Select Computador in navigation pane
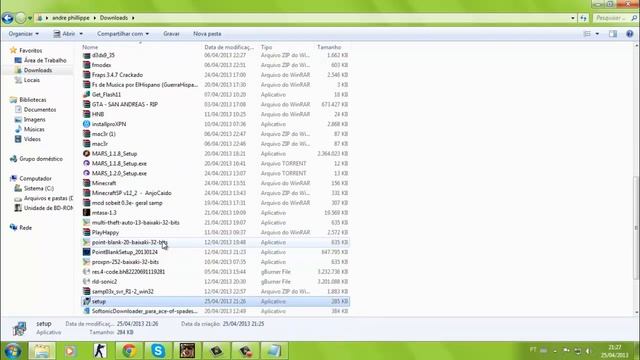Viewport: 640px width, 360px height. [x=35, y=178]
